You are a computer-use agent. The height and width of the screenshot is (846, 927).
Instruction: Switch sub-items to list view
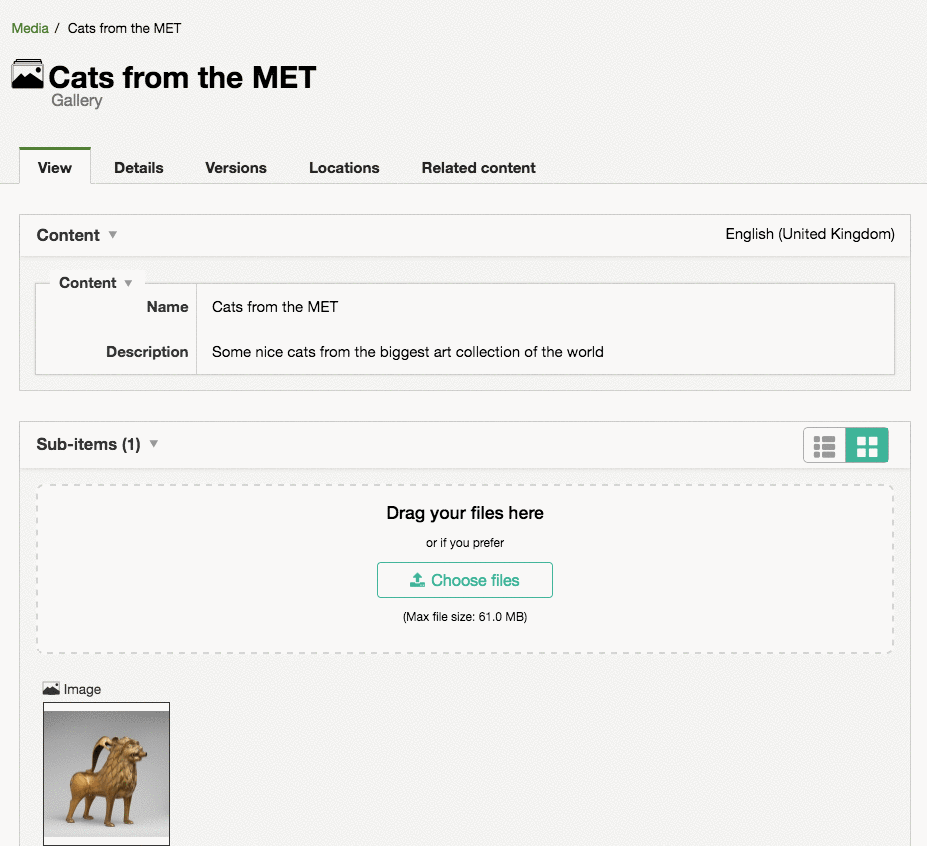825,446
